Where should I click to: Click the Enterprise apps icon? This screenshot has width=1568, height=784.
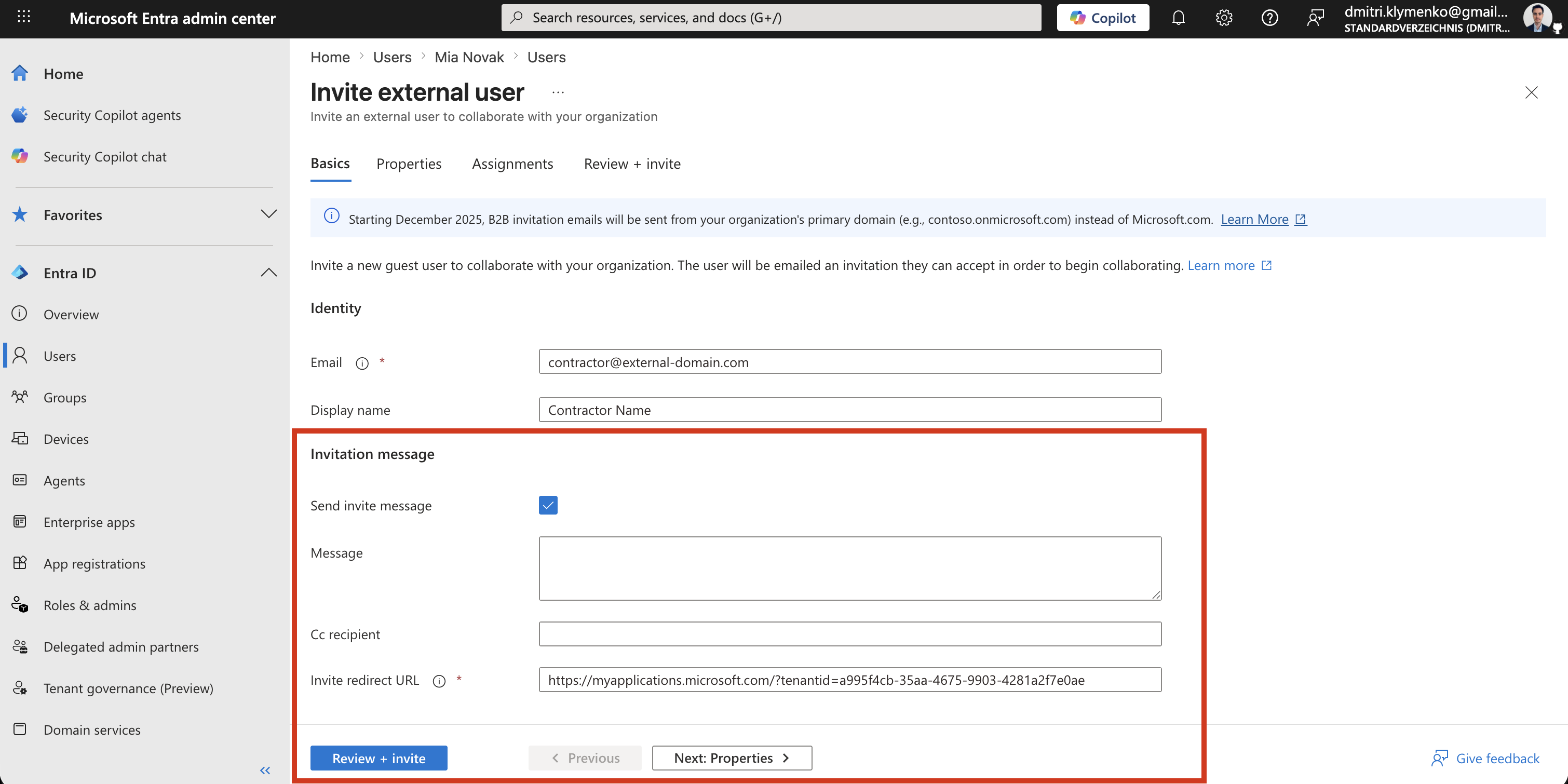pos(20,522)
